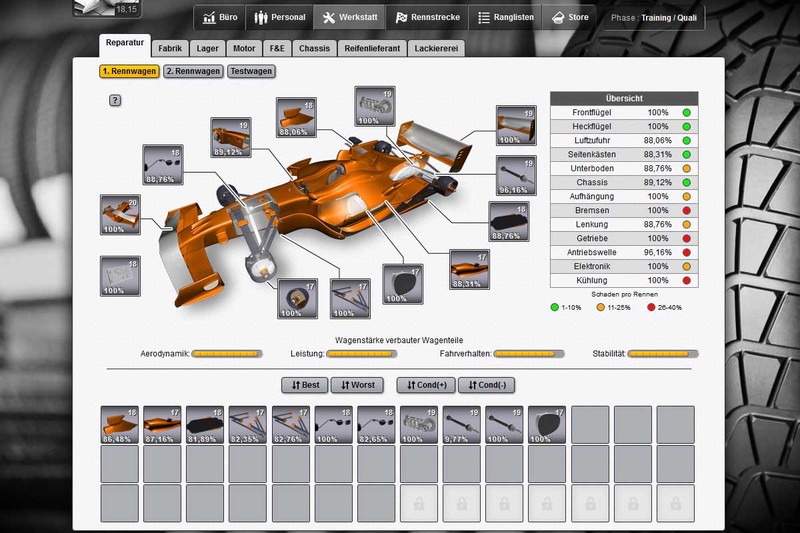Click the Heckflügel row in Übersicht

[624, 126]
